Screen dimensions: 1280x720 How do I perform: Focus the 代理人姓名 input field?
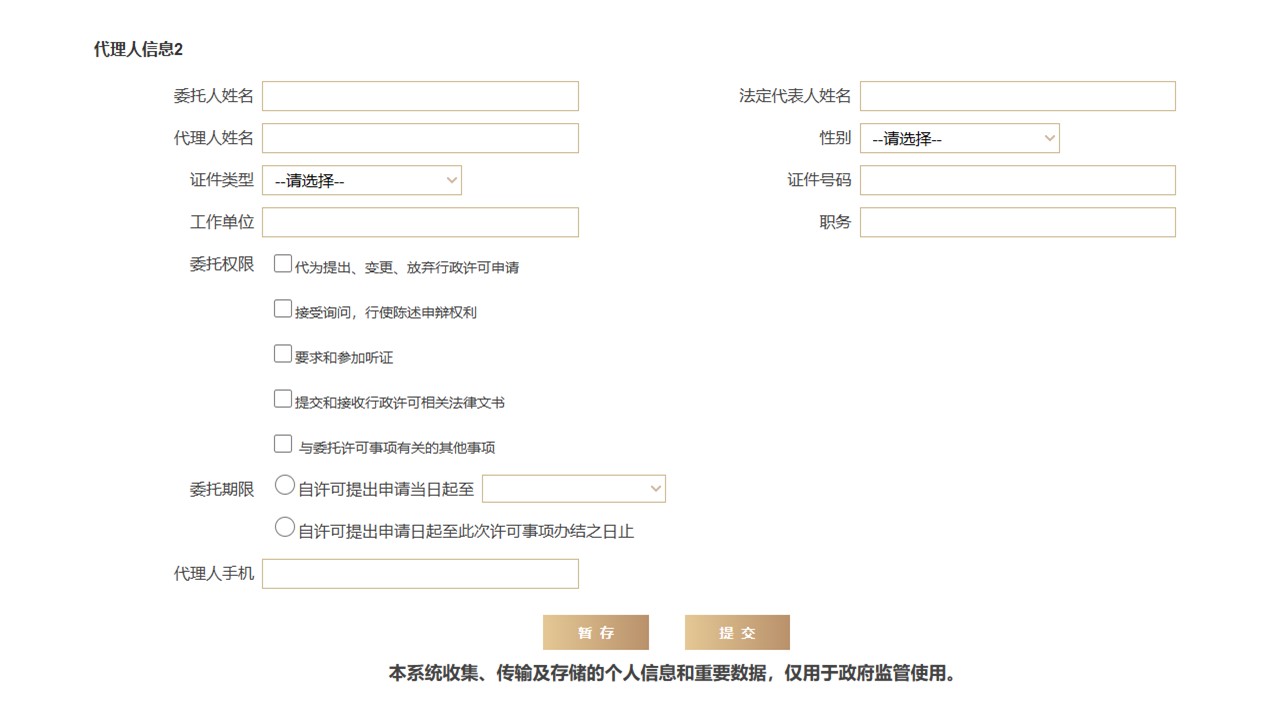tap(420, 138)
